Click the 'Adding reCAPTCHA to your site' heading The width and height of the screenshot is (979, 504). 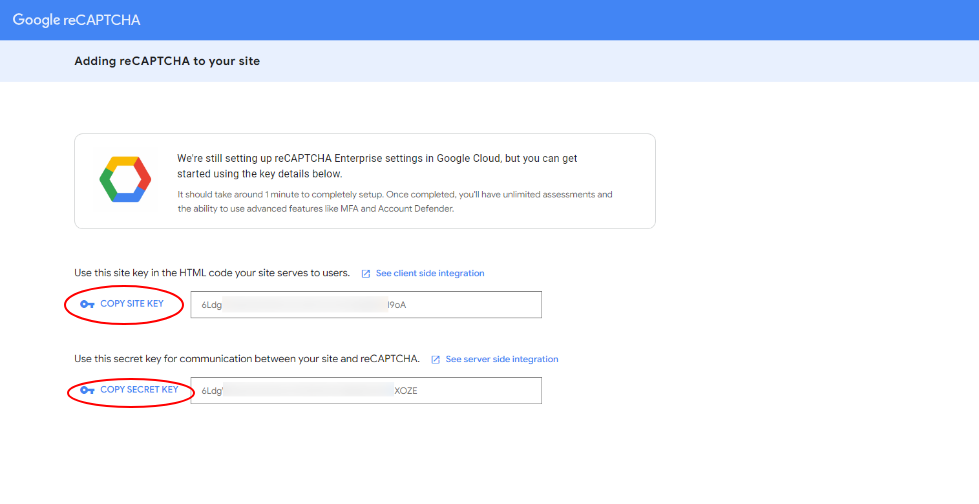coord(167,61)
